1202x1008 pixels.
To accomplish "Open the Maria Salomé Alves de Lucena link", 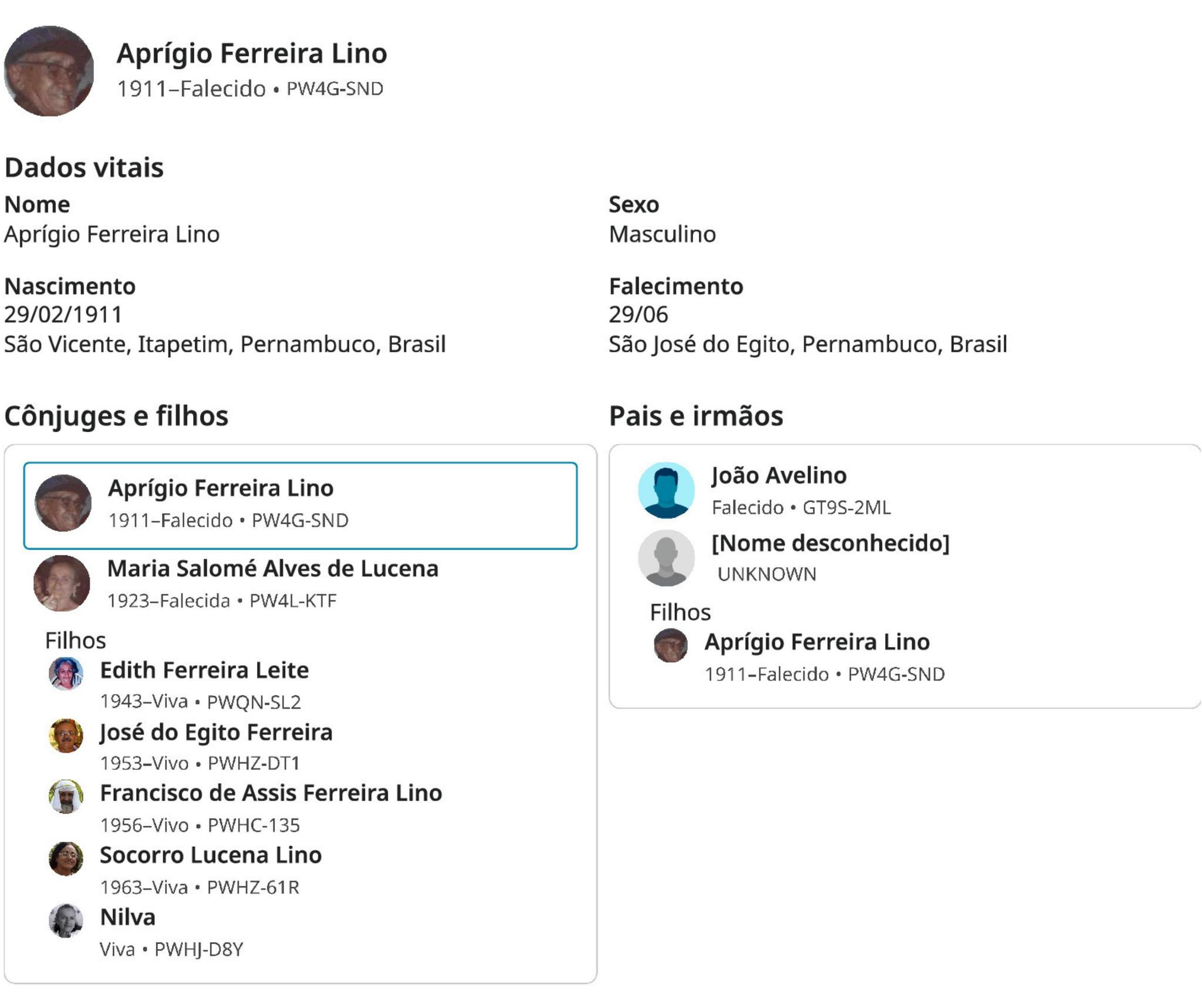I will 272,569.
